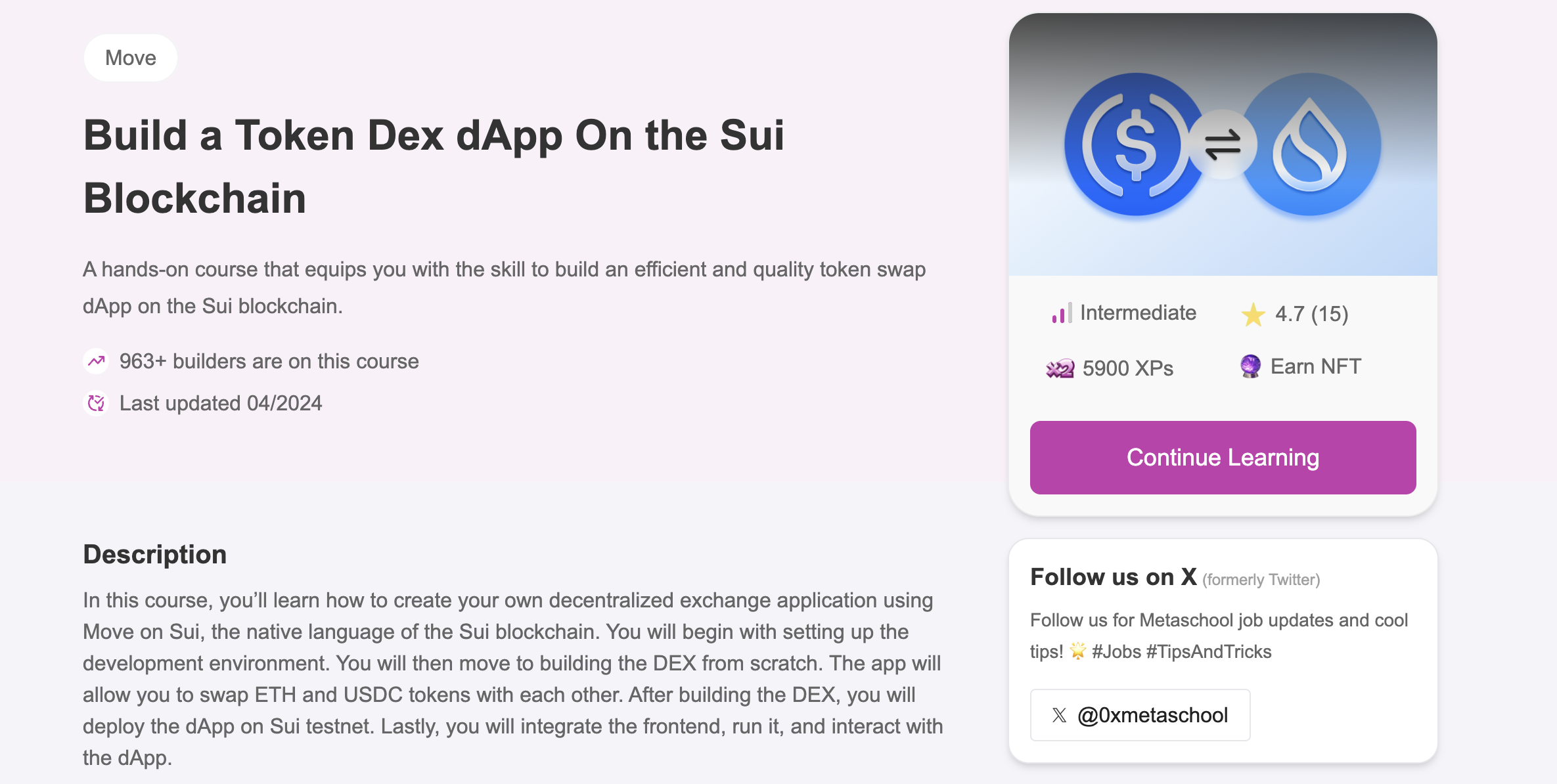Click the swap arrows icon in thumbnail
1557x784 pixels.
point(1223,144)
